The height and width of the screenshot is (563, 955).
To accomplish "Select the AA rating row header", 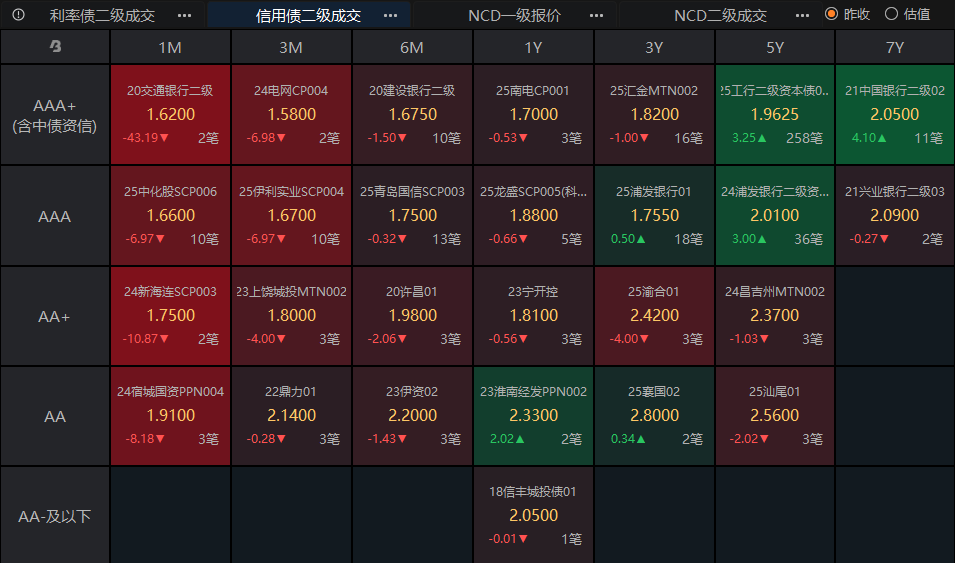I will (55, 416).
